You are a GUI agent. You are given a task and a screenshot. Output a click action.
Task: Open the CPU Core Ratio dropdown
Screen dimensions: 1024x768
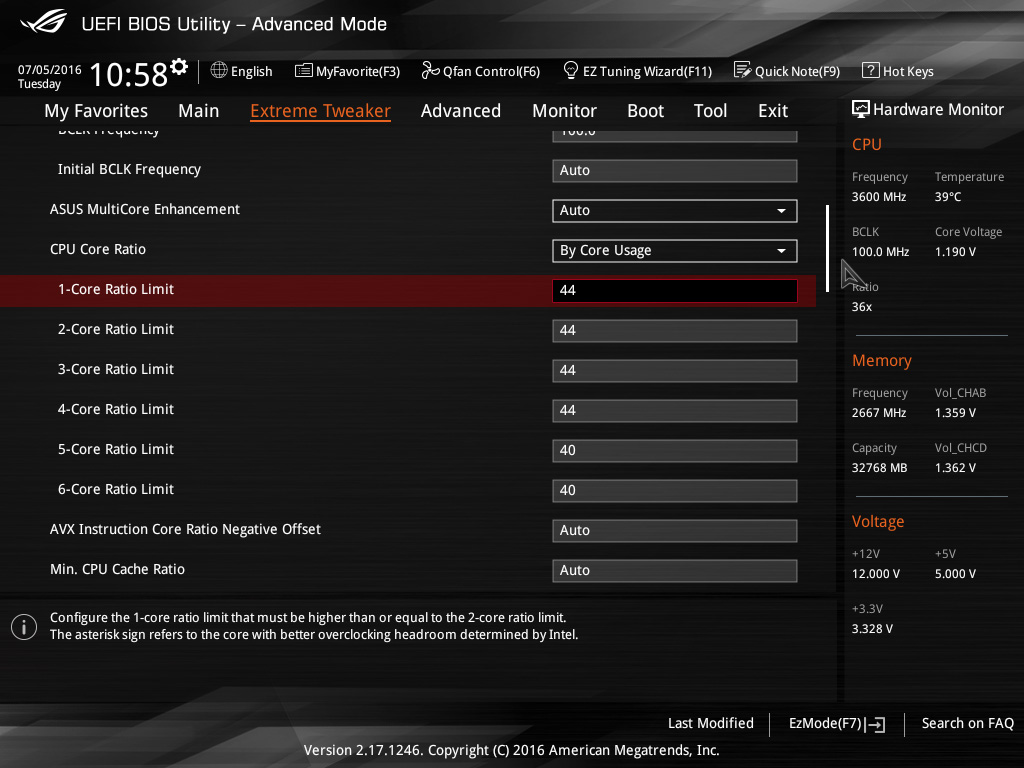point(675,251)
